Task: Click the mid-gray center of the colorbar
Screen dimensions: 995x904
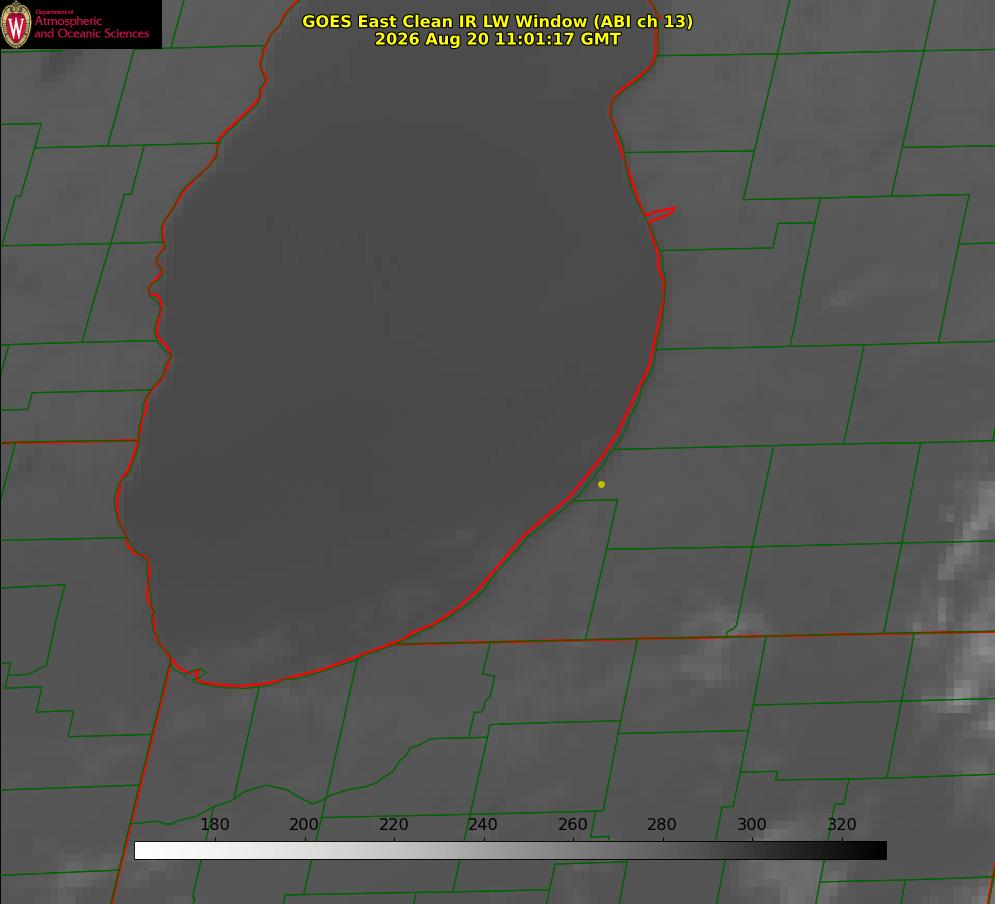Action: [x=510, y=850]
